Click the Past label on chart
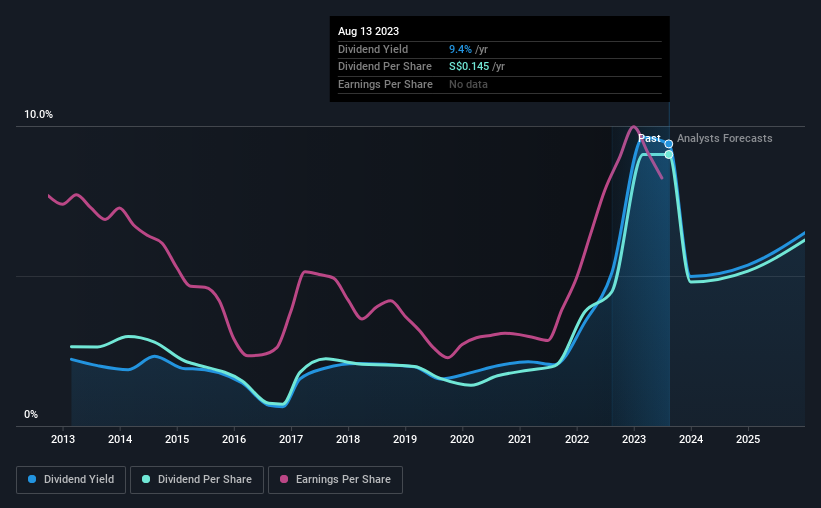Image resolution: width=821 pixels, height=508 pixels. 649,138
